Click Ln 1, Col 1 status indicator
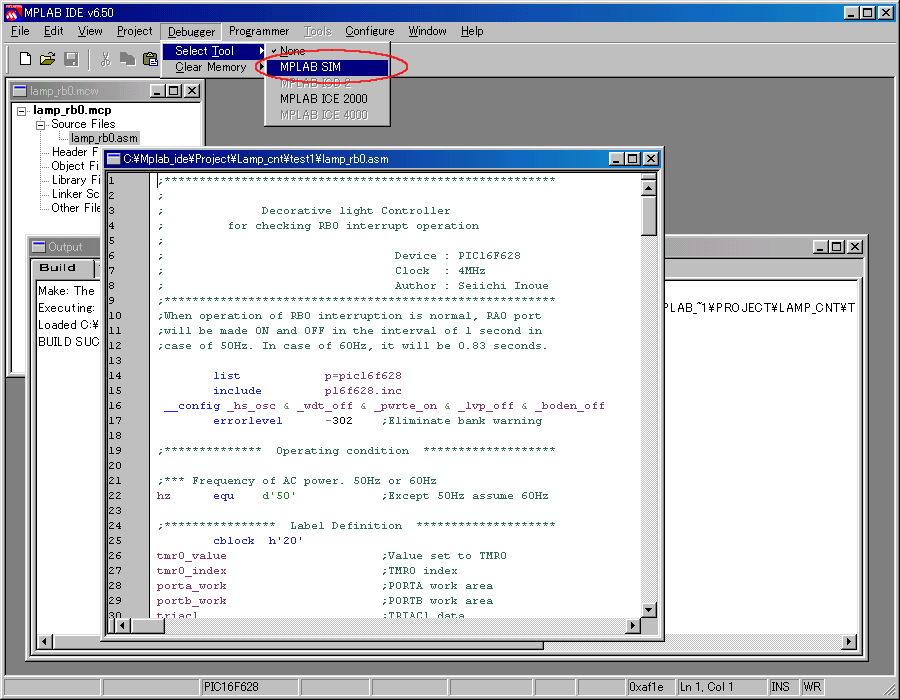Screen dimensions: 900x700 tap(722, 687)
